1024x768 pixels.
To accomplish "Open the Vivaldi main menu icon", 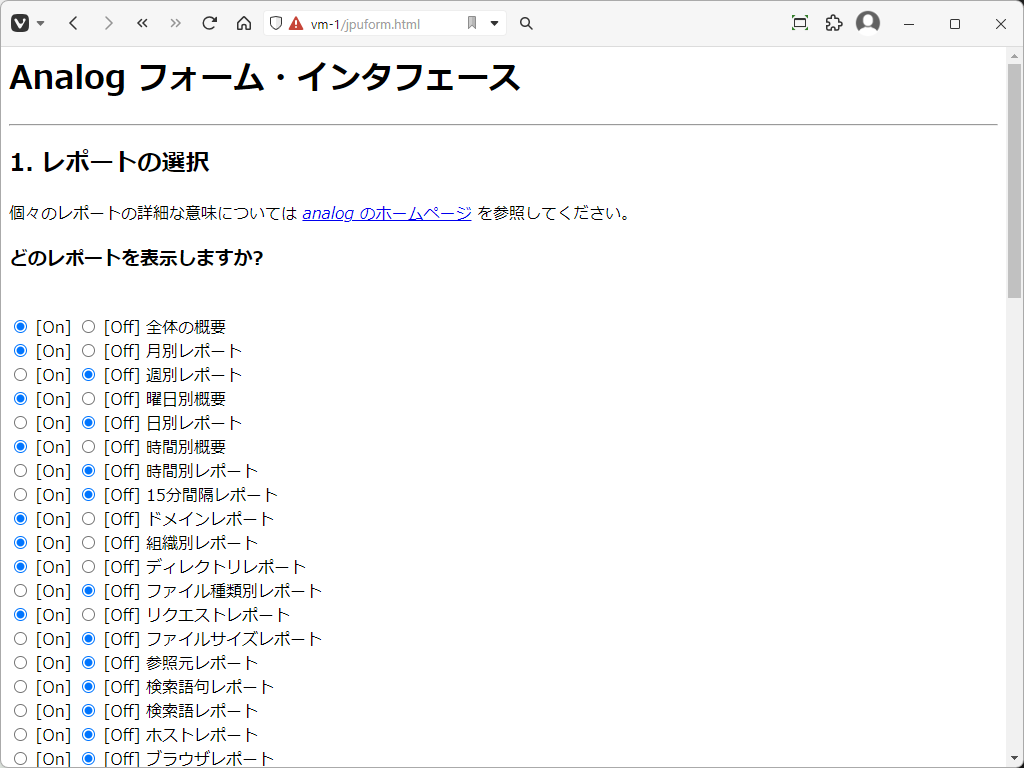I will click(x=20, y=24).
